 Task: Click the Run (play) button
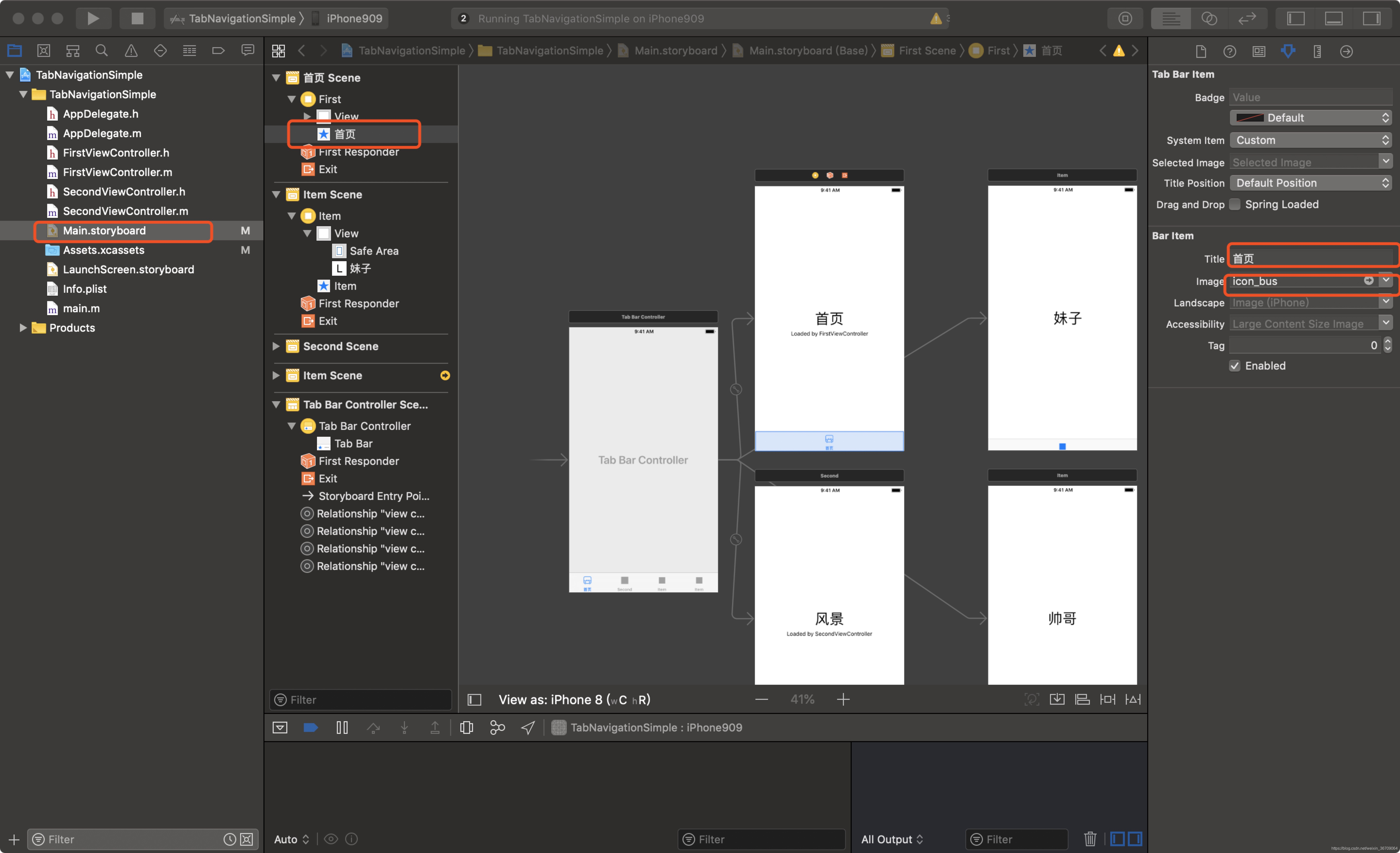coord(93,18)
